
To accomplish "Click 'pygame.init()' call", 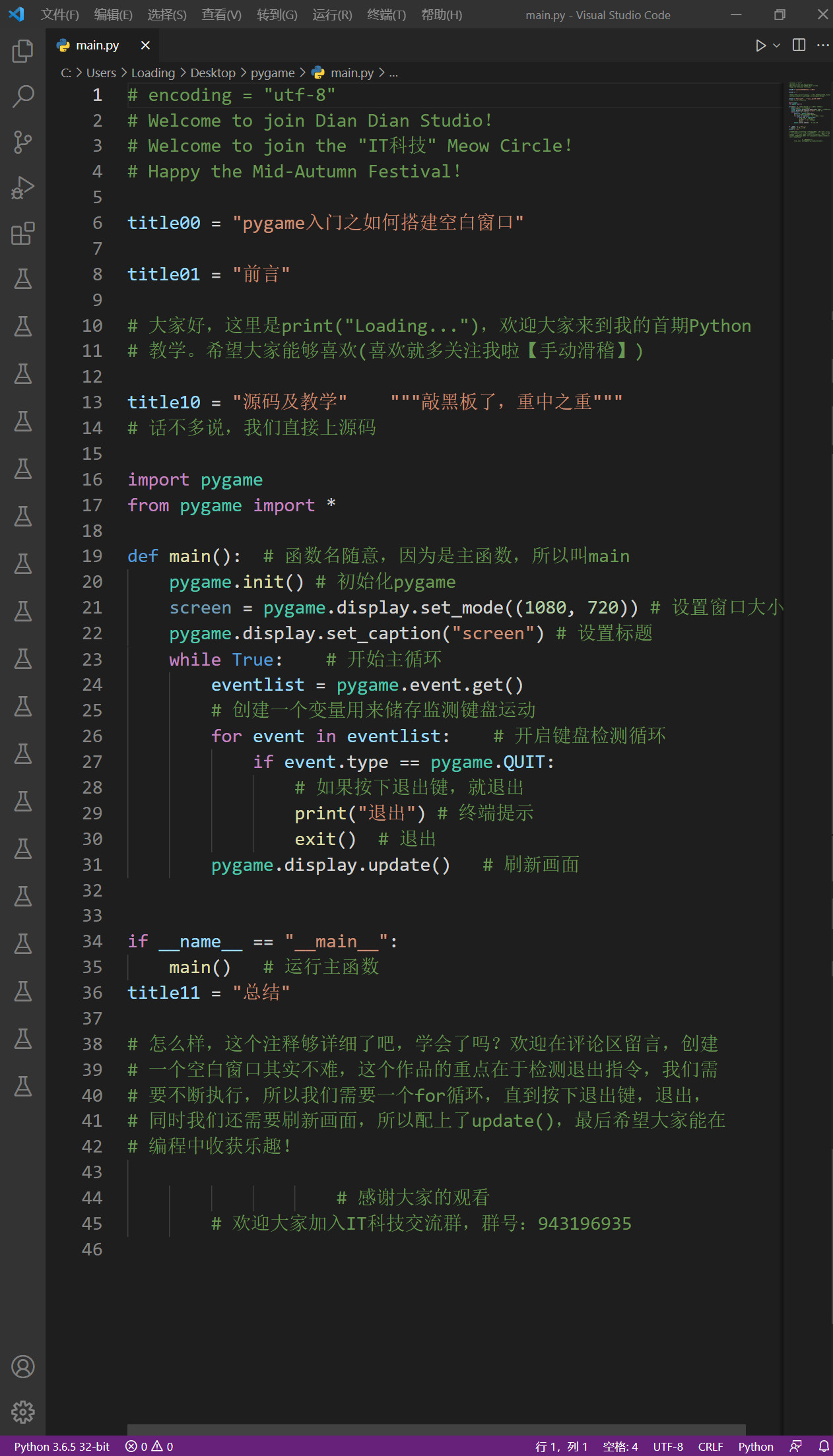I will click(236, 582).
